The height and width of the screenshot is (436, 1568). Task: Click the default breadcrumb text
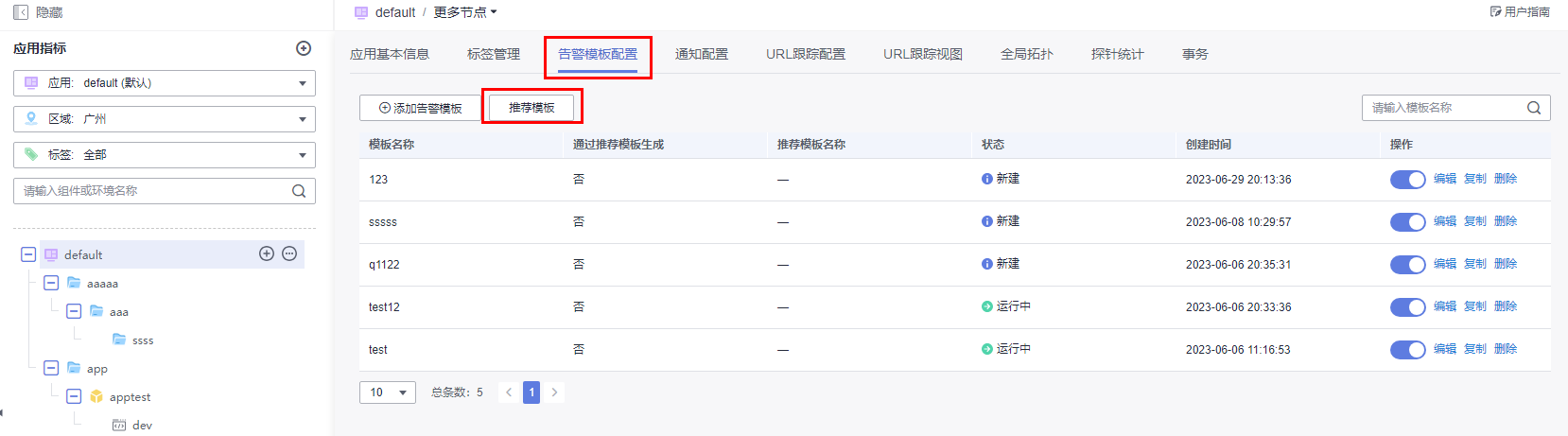(395, 12)
